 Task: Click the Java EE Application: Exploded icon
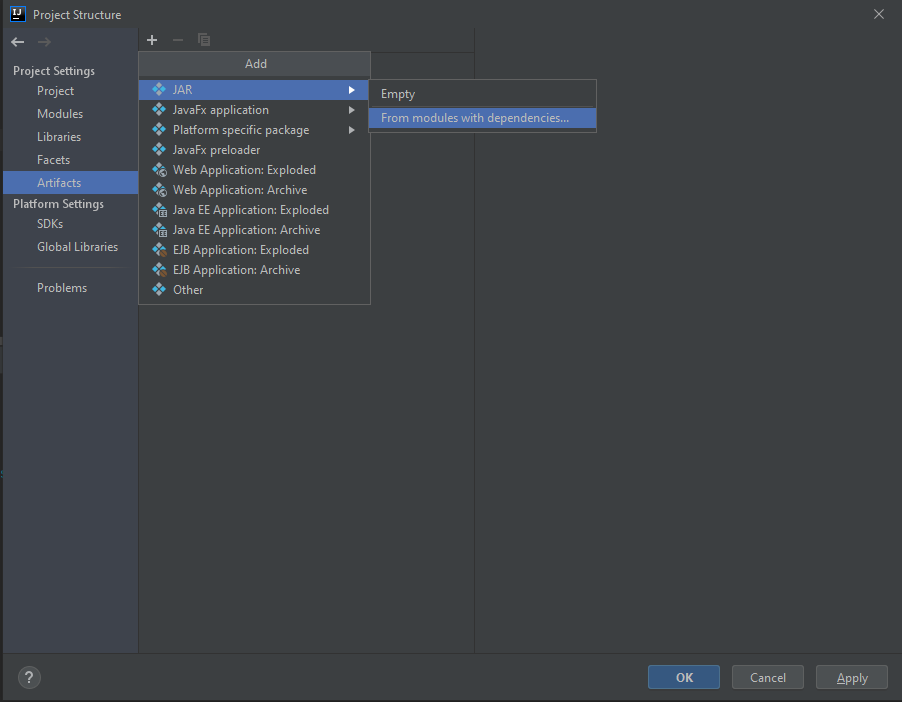[159, 210]
